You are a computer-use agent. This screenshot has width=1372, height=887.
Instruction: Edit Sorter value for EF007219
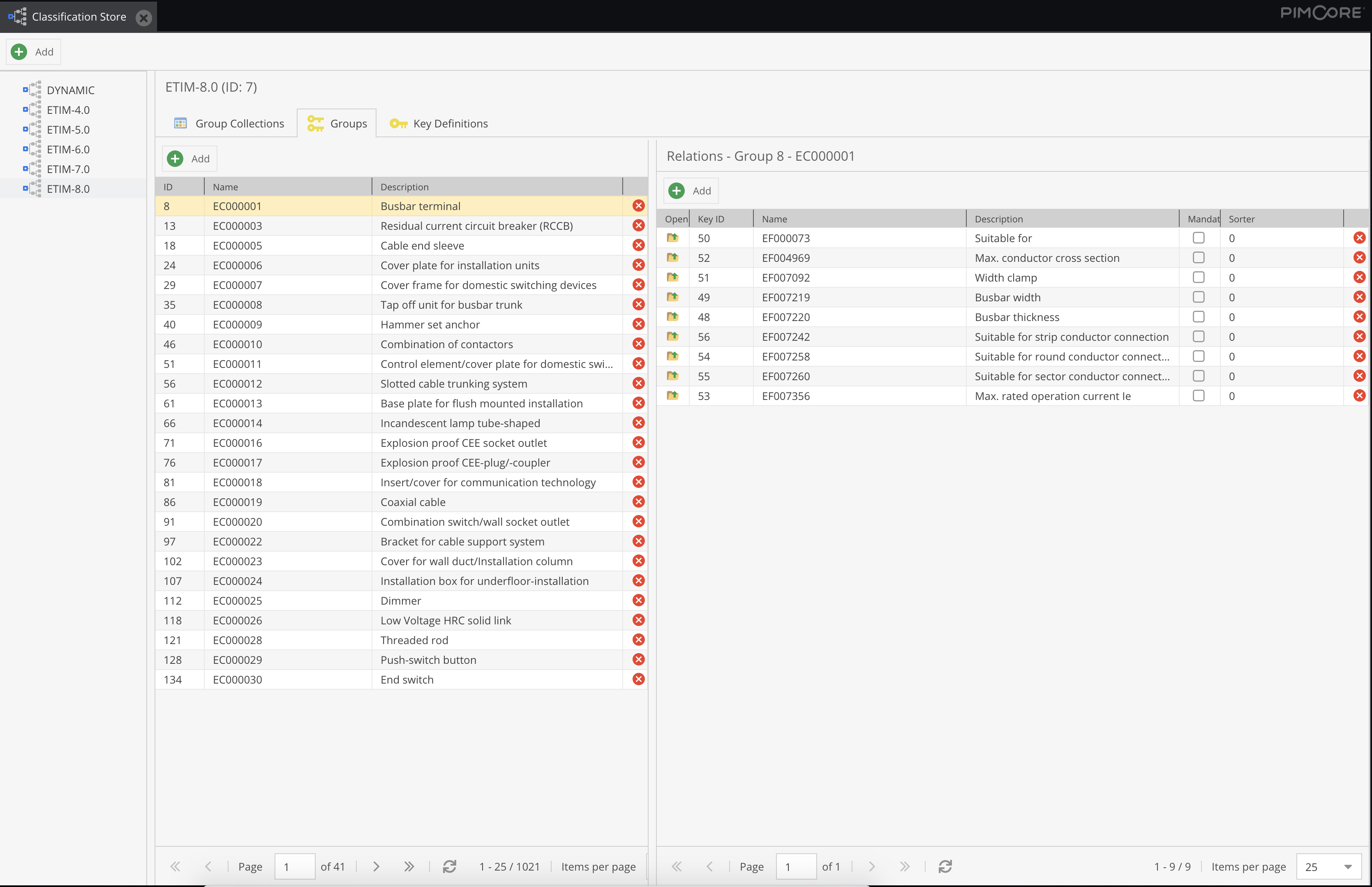(1282, 297)
